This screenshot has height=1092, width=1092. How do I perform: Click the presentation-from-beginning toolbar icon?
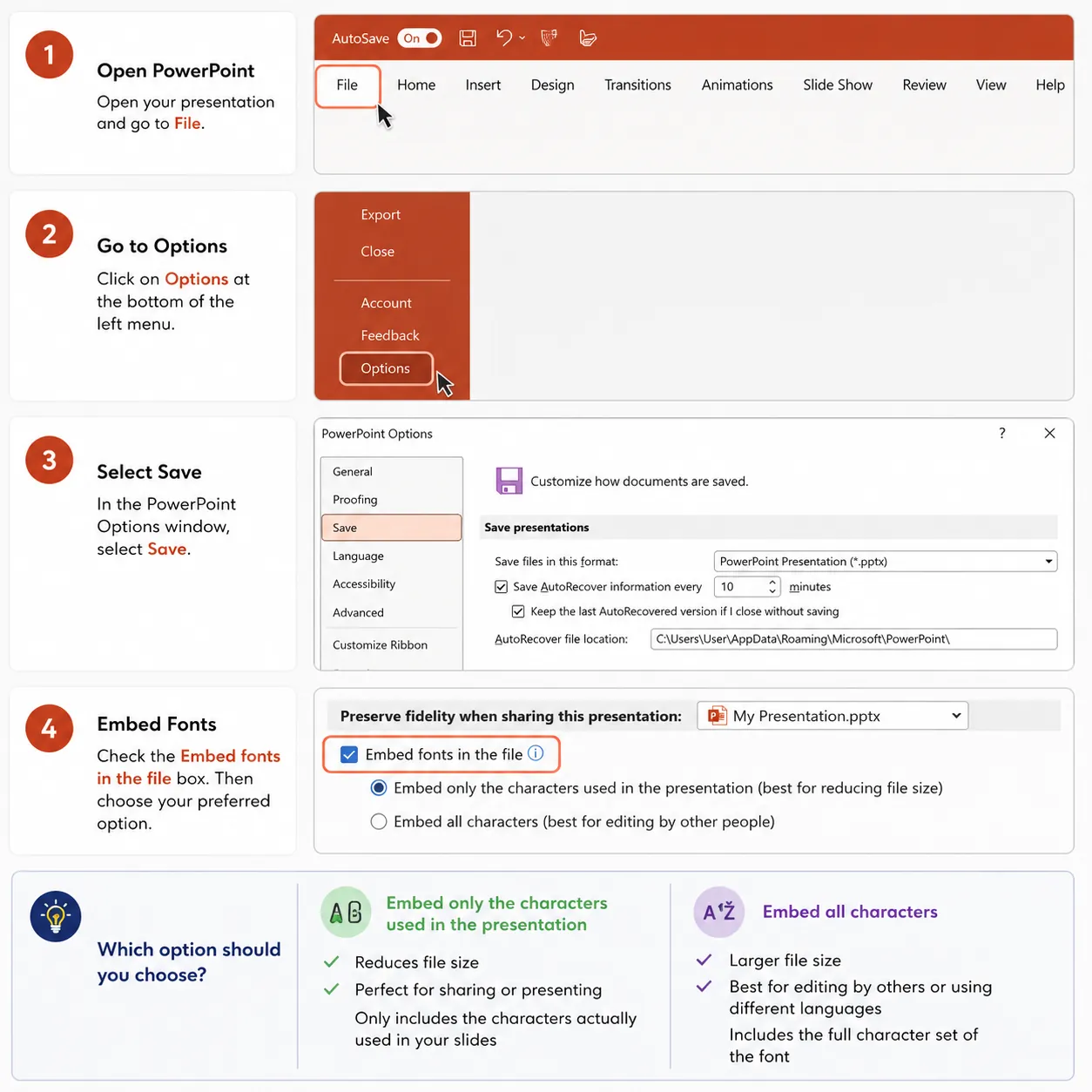[549, 38]
